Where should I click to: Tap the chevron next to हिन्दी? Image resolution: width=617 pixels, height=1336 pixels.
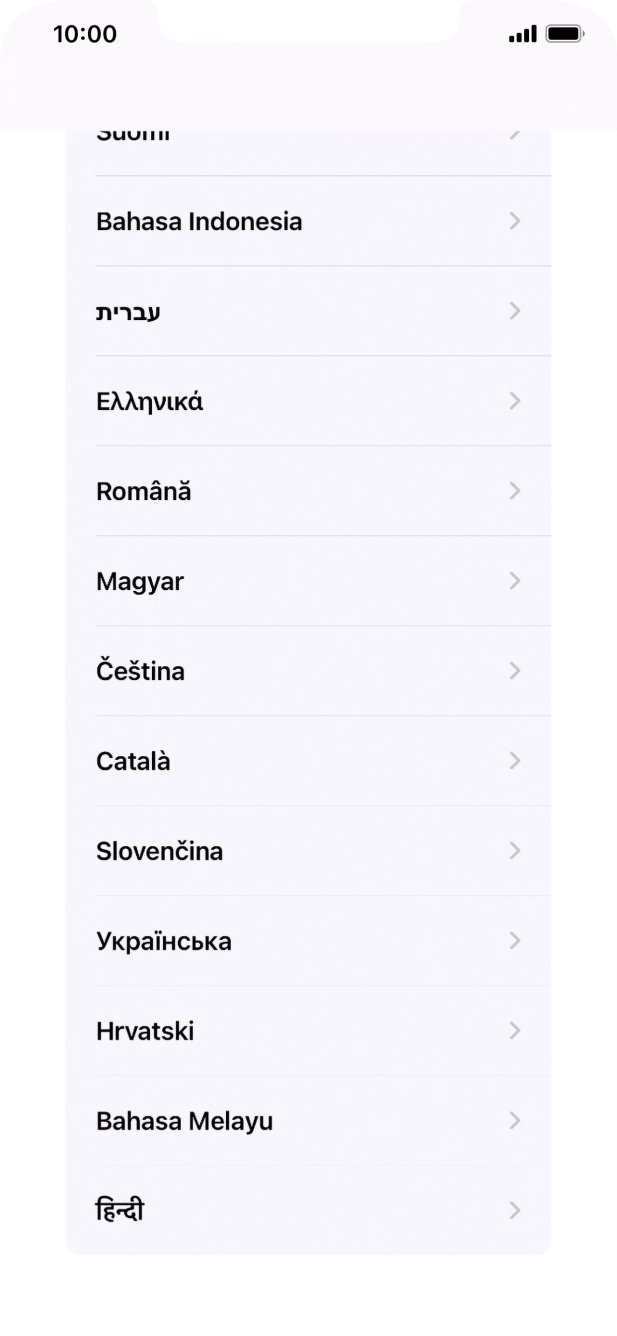[515, 1210]
